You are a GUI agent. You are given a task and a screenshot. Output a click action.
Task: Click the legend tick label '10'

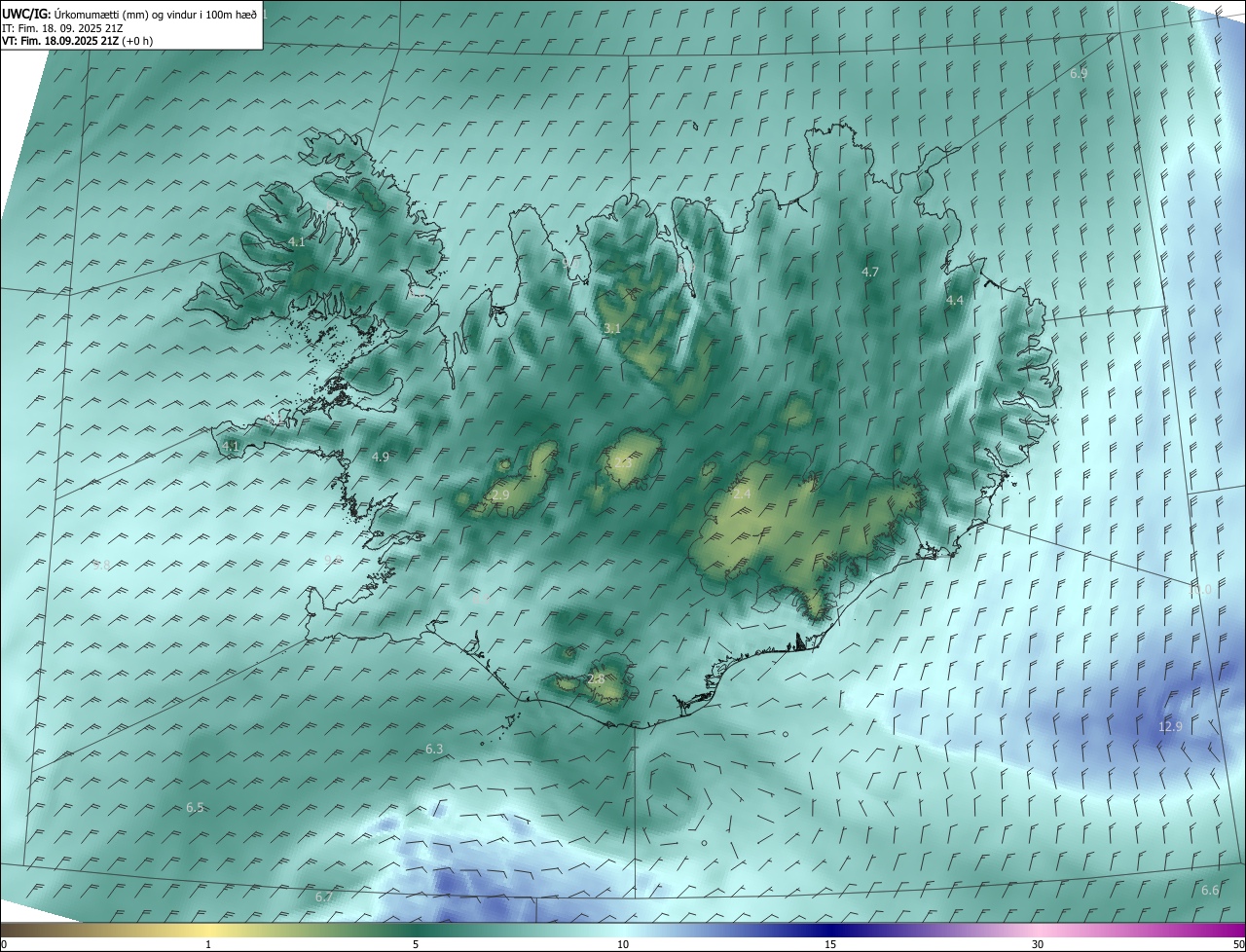[623, 944]
